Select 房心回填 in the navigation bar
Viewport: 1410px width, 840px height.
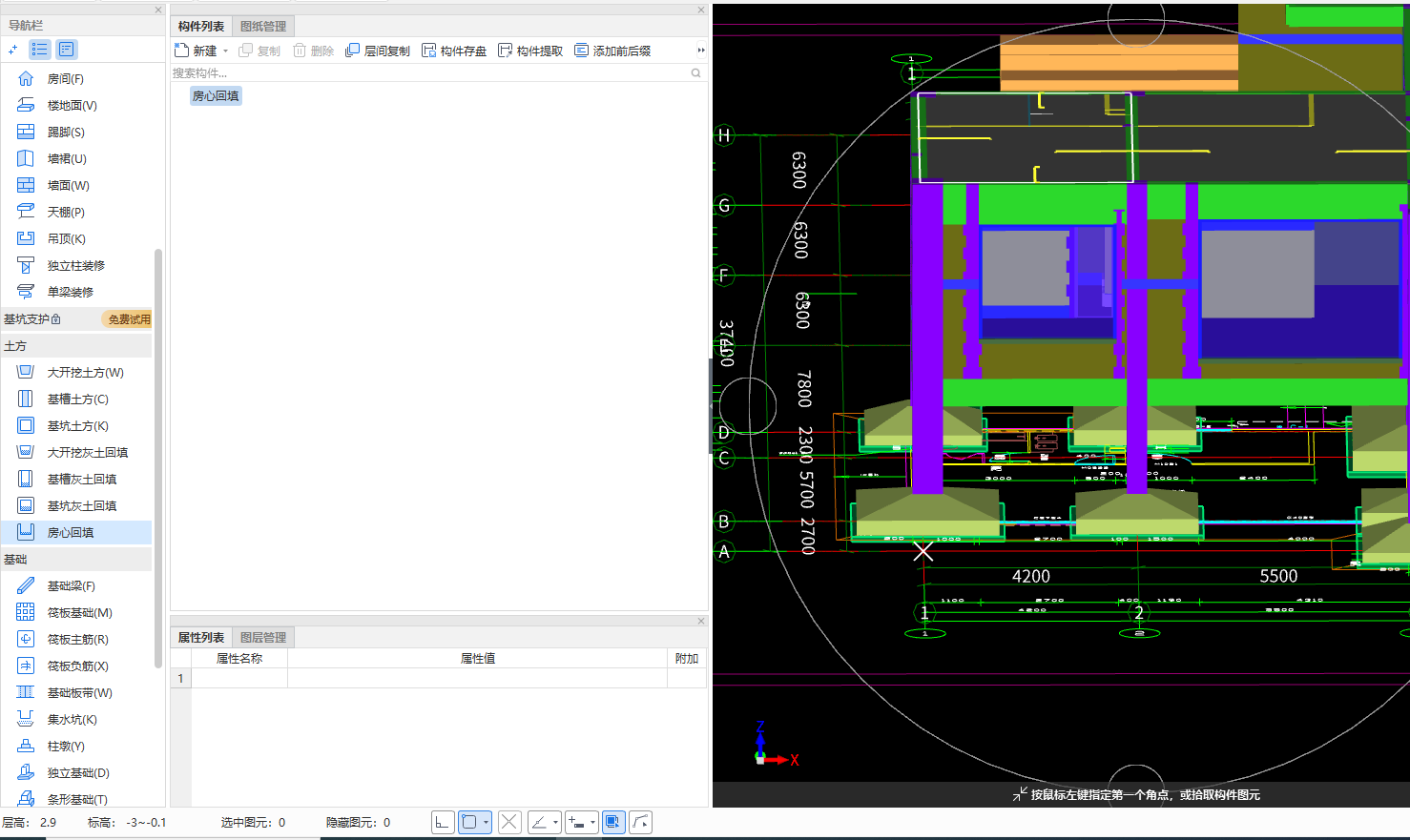pyautogui.click(x=76, y=533)
